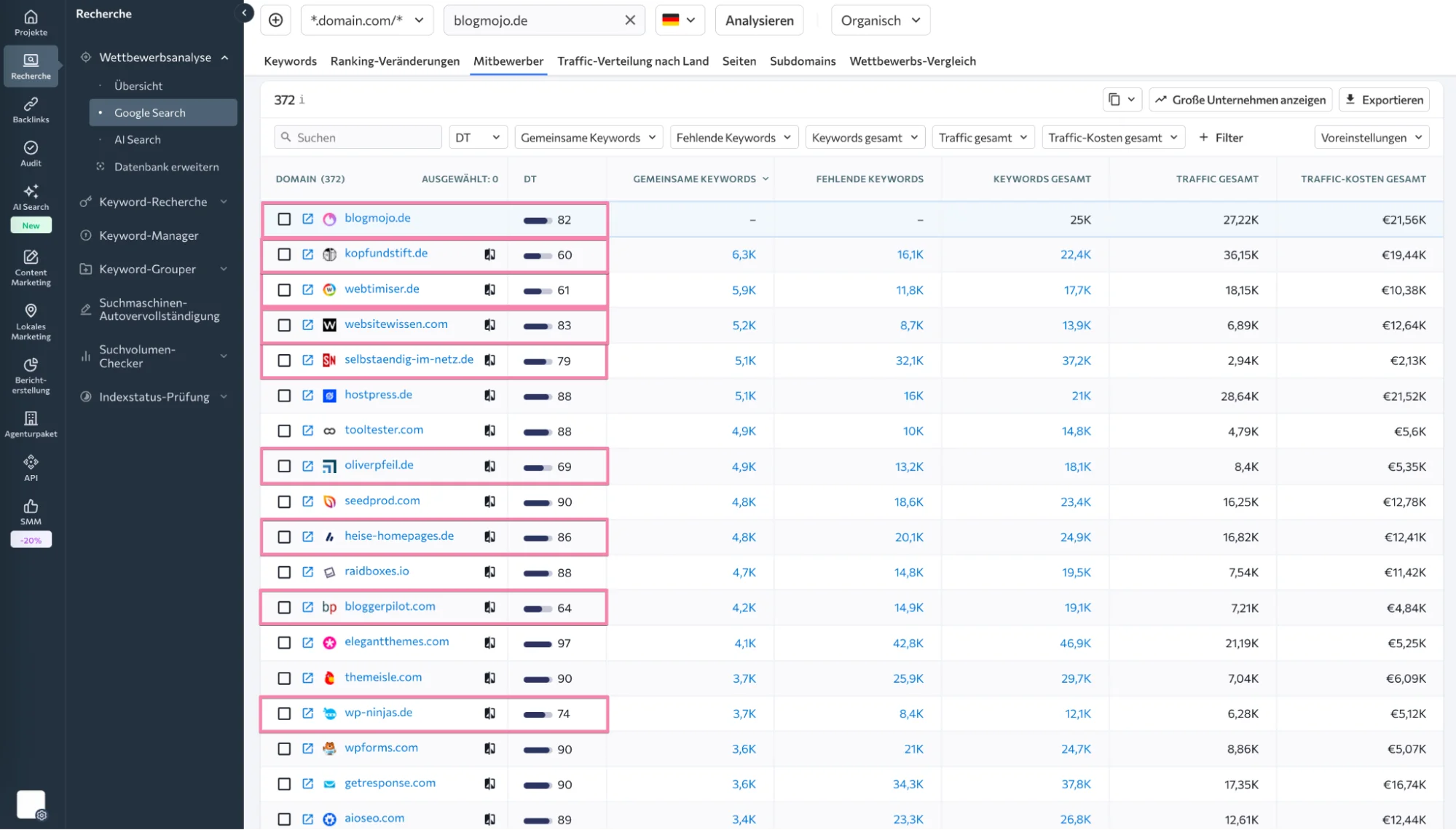This screenshot has width=1456, height=830.
Task: Click compare icon for wpforms.com
Action: point(489,748)
